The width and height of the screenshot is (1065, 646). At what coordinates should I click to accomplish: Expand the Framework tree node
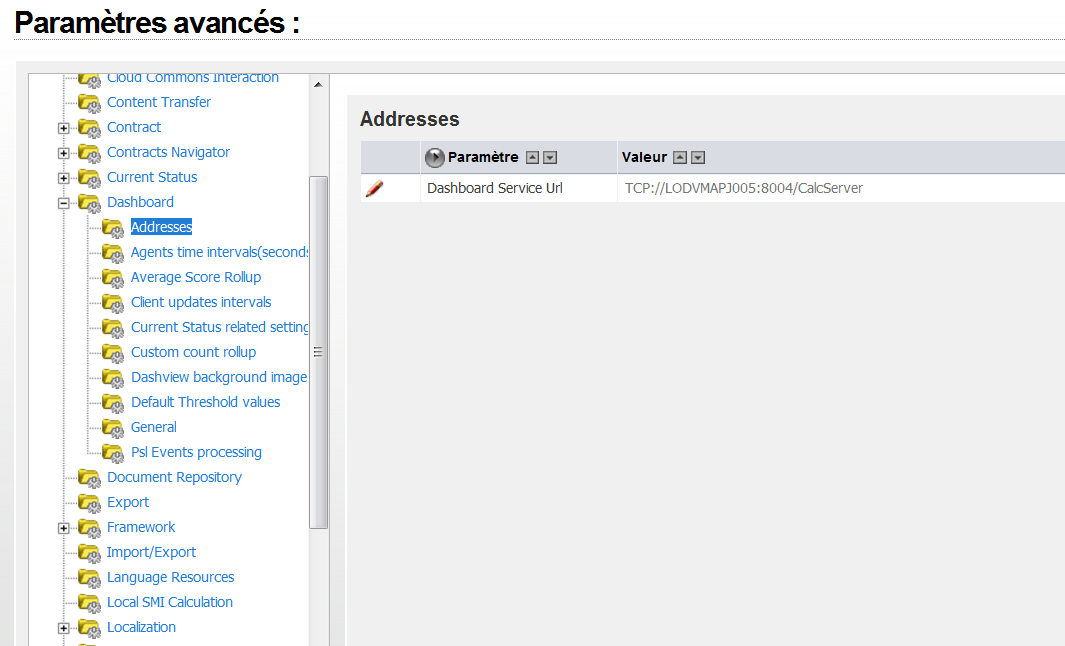coord(63,528)
